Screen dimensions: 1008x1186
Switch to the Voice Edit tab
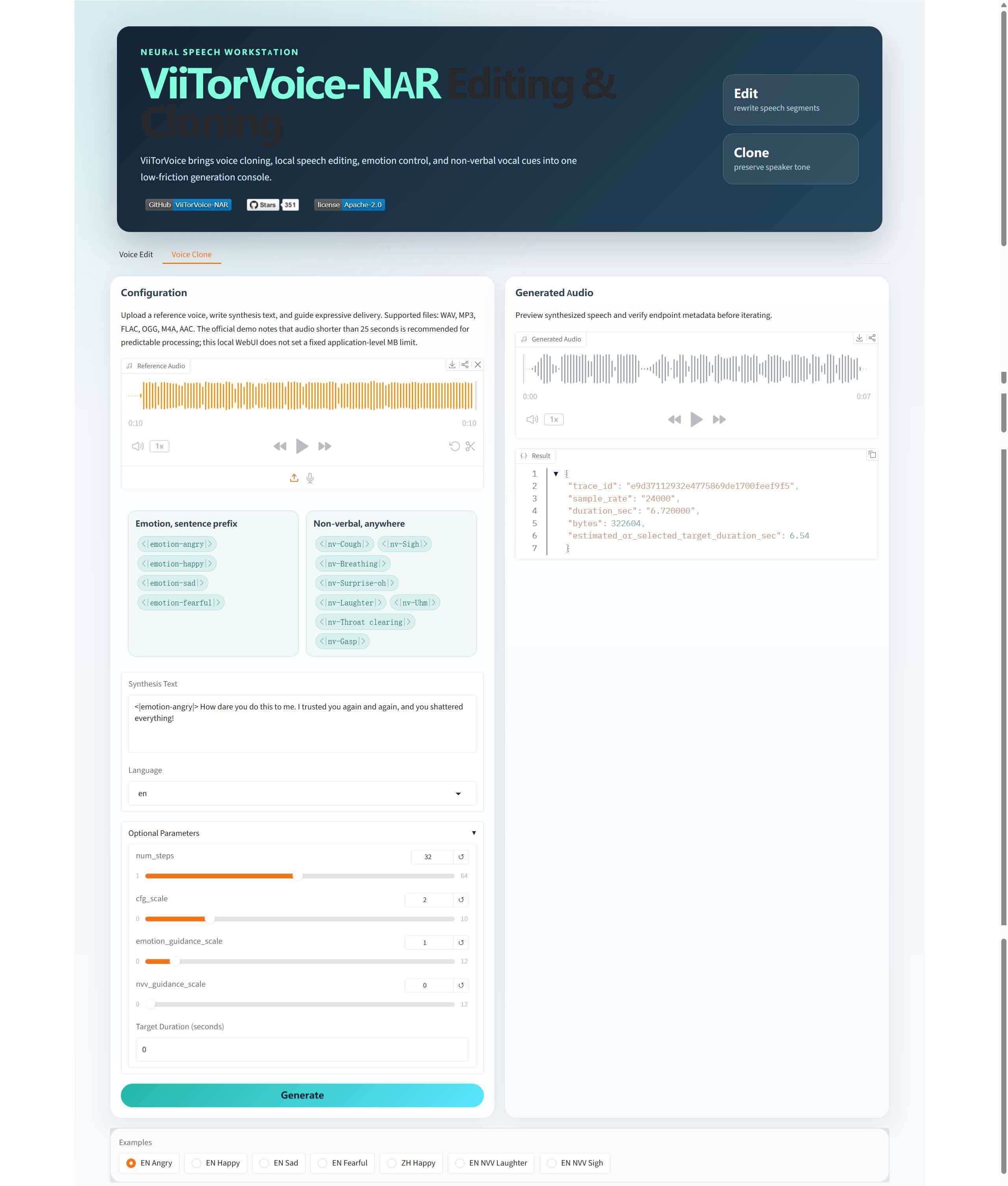point(135,254)
